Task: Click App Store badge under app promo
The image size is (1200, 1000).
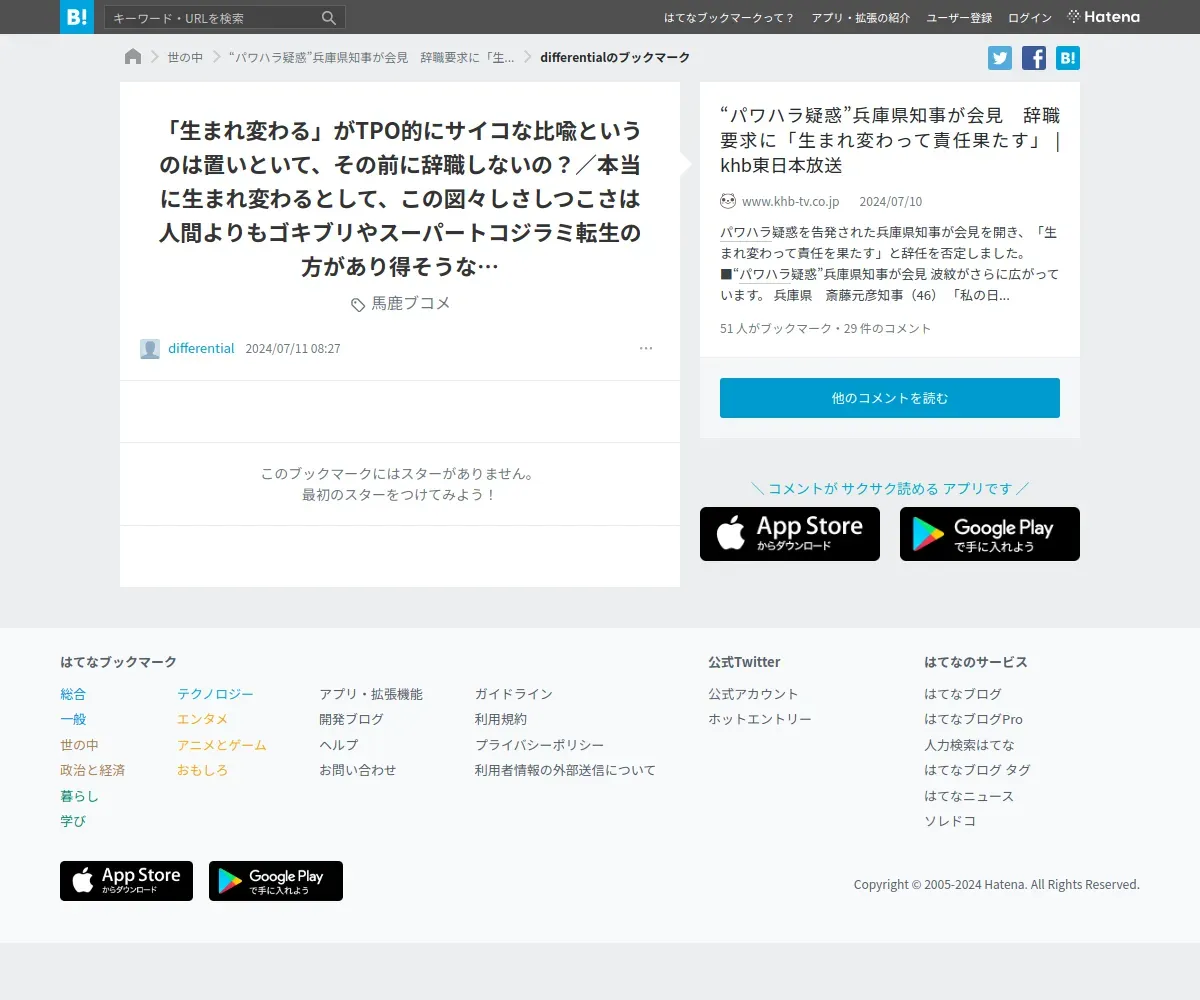Action: tap(790, 534)
